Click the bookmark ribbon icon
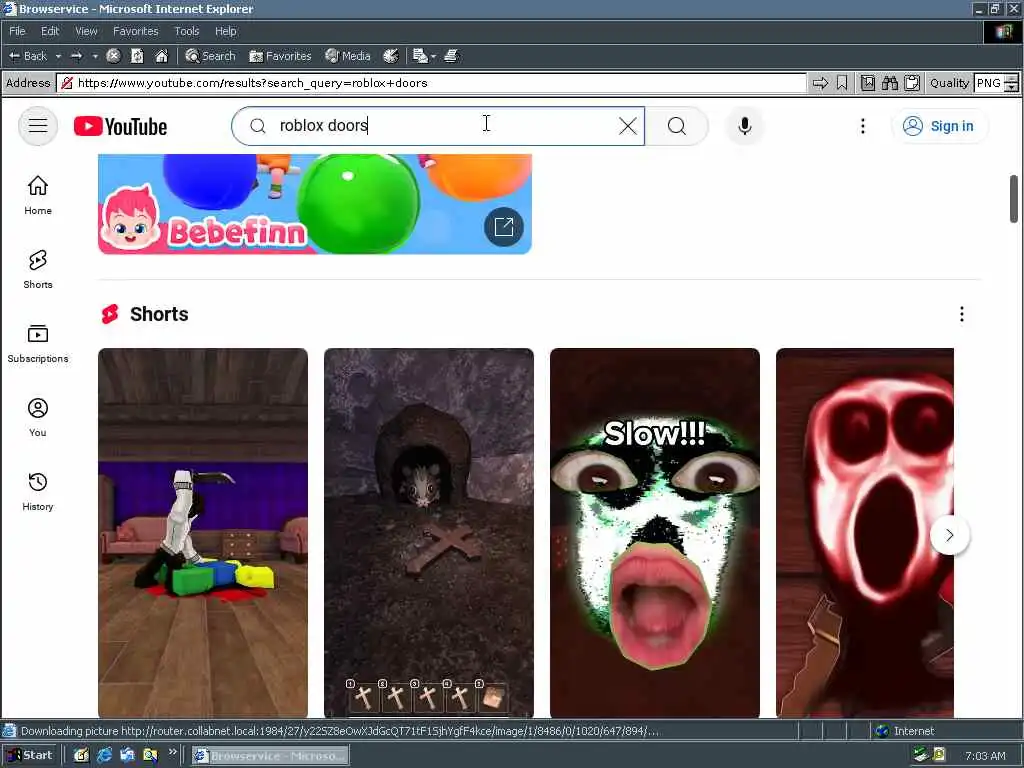This screenshot has height=768, width=1024. [x=842, y=83]
